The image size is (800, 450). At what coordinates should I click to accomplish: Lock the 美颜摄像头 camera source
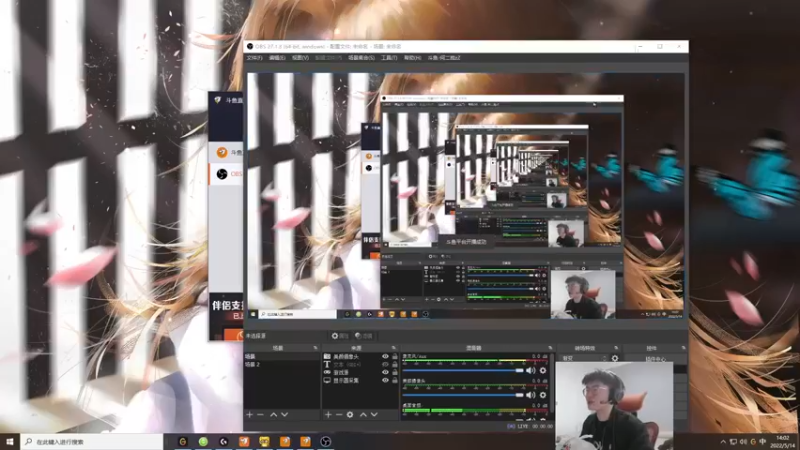tap(394, 357)
